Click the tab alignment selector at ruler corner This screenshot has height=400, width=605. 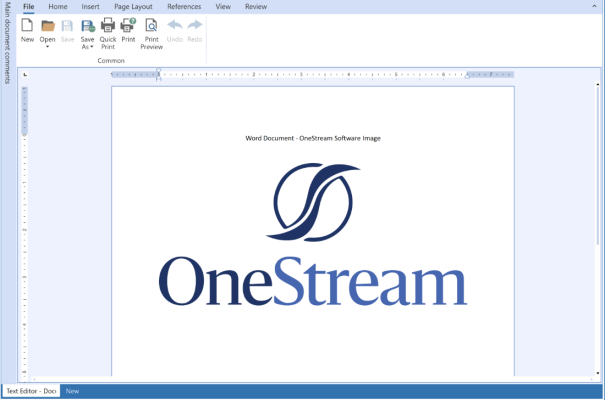(x=25, y=74)
